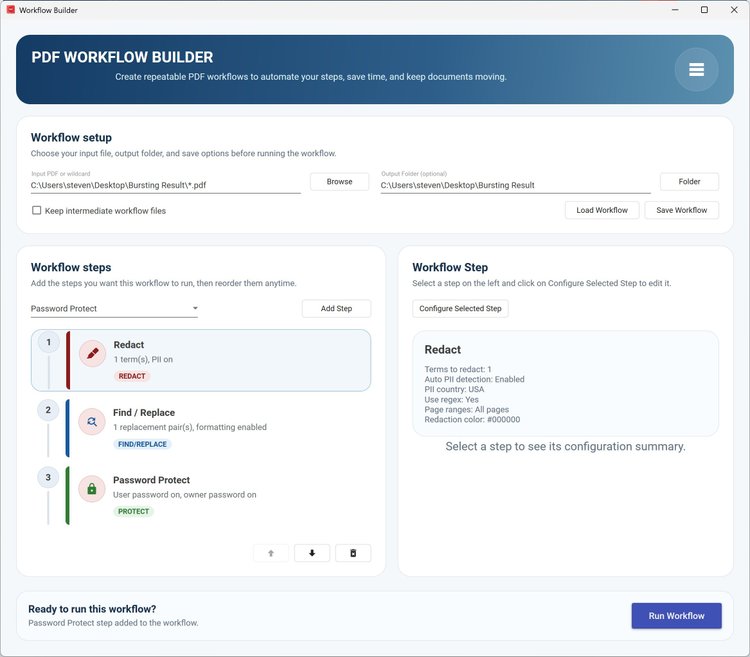Run the workflow with Run Workflow button
The width and height of the screenshot is (750, 657).
676,616
